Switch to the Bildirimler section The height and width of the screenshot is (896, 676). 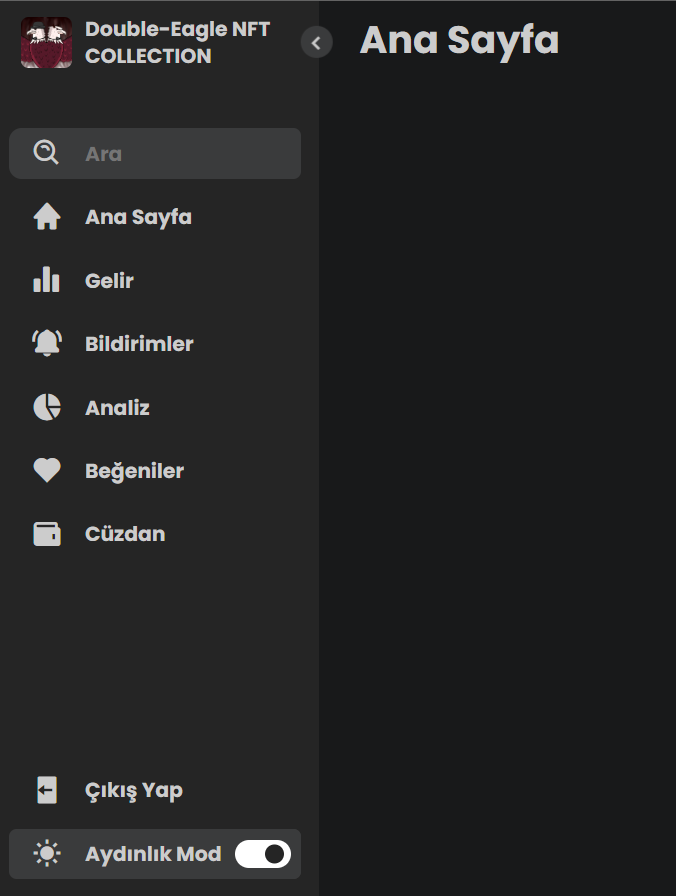point(138,343)
